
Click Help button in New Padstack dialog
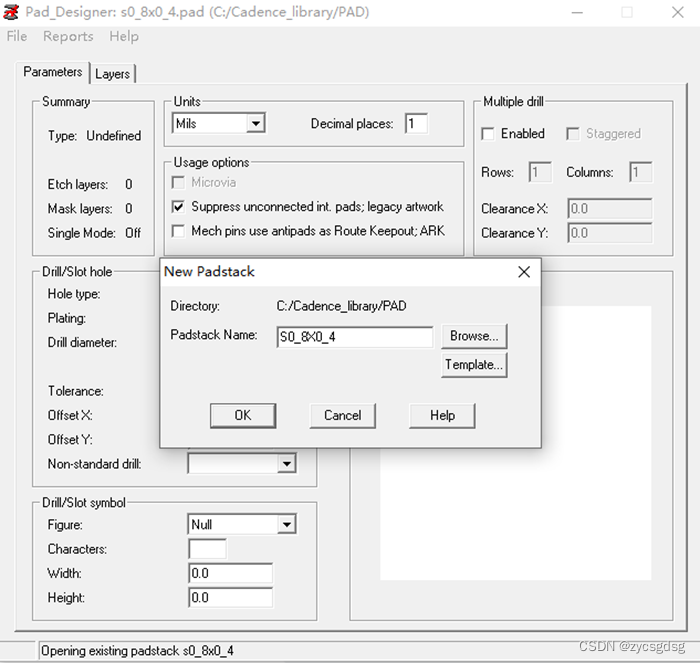click(442, 415)
